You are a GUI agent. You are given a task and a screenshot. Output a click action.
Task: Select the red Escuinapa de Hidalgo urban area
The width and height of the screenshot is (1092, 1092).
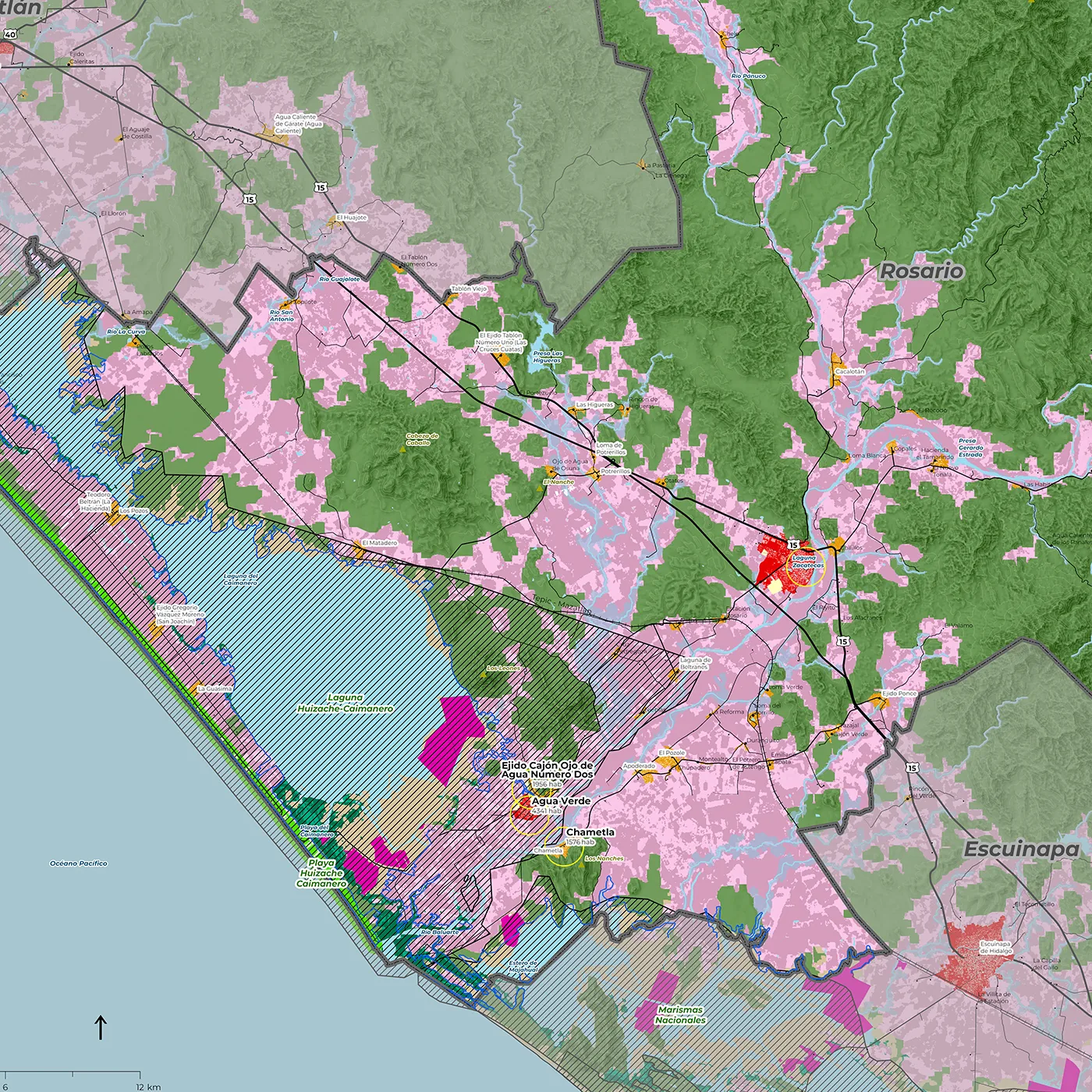975,955
